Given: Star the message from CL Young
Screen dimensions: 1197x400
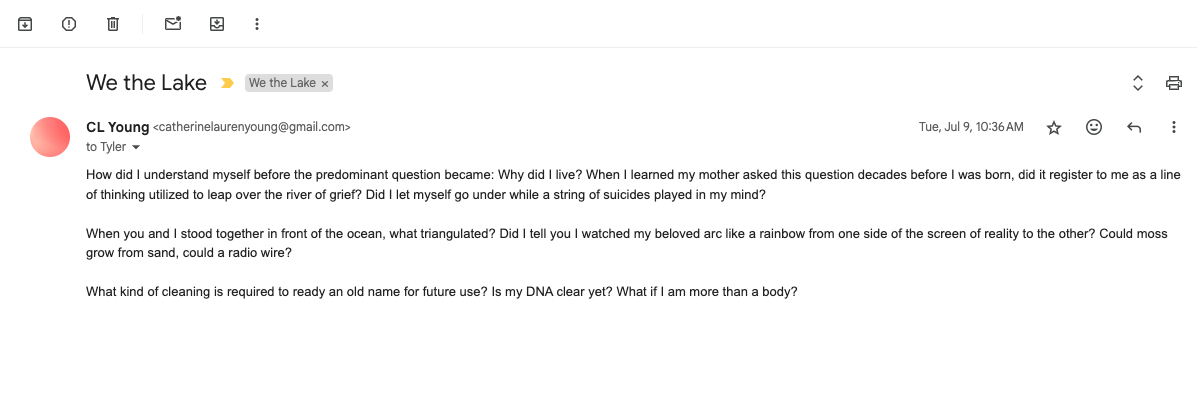Looking at the screenshot, I should coord(1053,127).
